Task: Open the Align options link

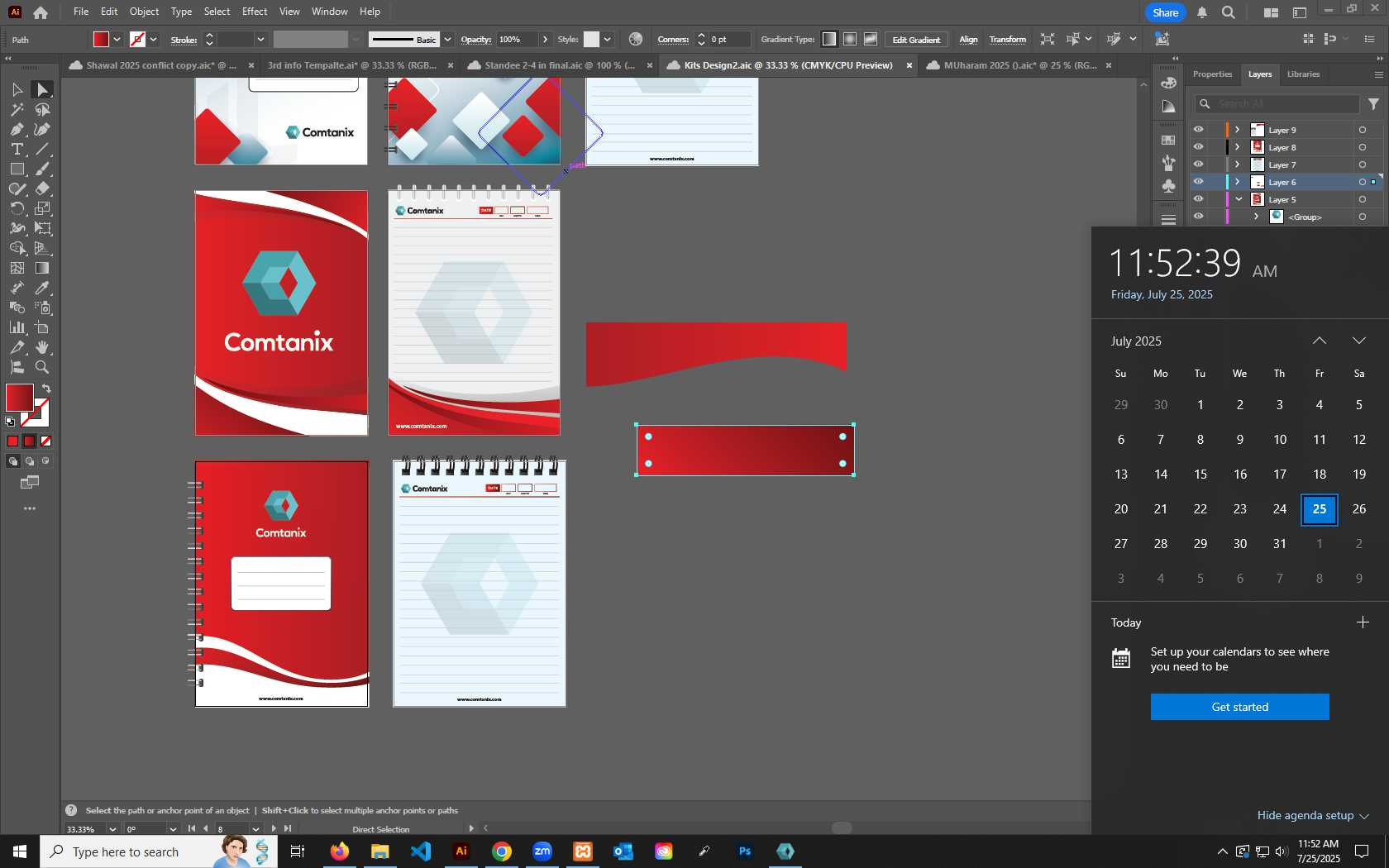Action: pos(968,40)
